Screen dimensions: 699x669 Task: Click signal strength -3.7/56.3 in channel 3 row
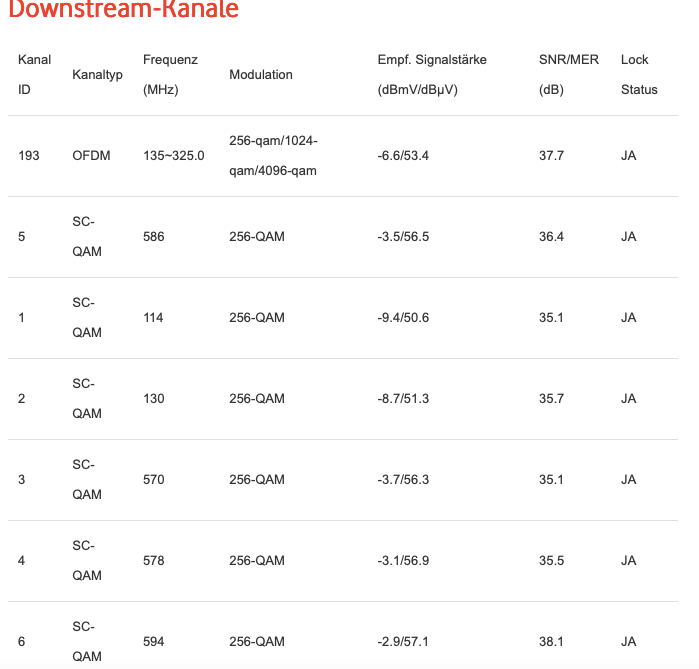[403, 480]
